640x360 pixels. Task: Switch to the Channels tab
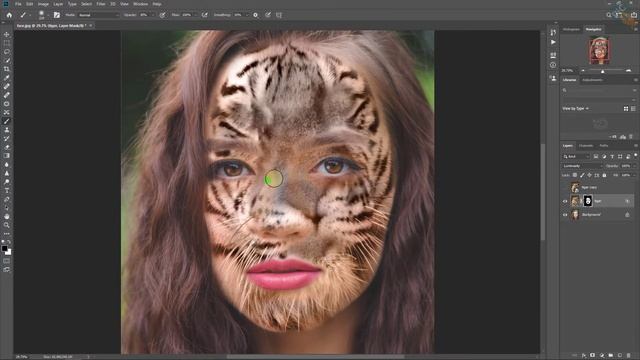click(x=586, y=146)
